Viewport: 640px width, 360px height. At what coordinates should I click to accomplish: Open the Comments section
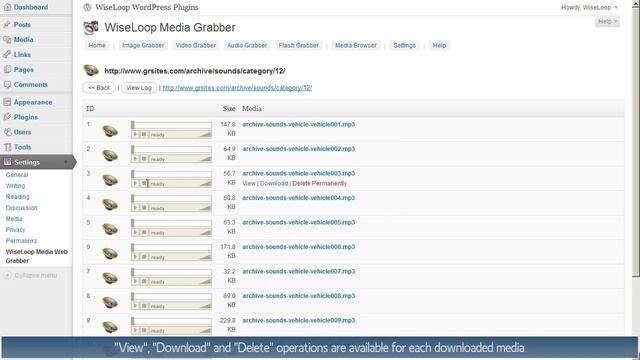tap(31, 85)
